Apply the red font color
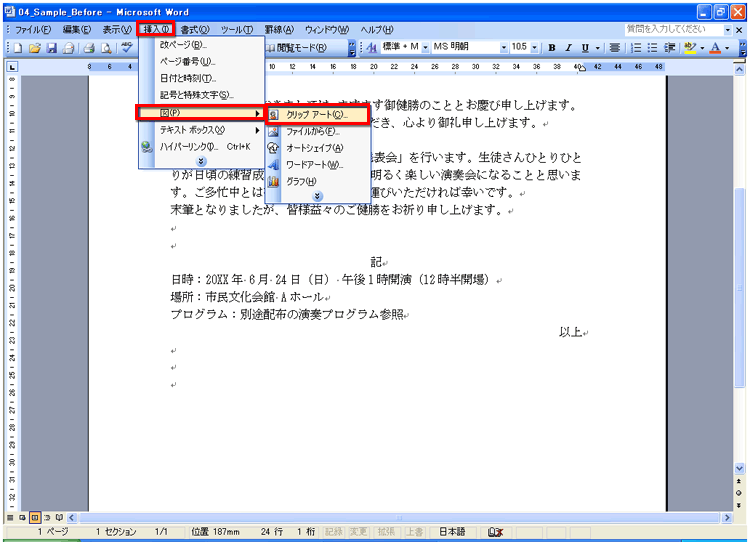The width and height of the screenshot is (750, 542). 715,47
